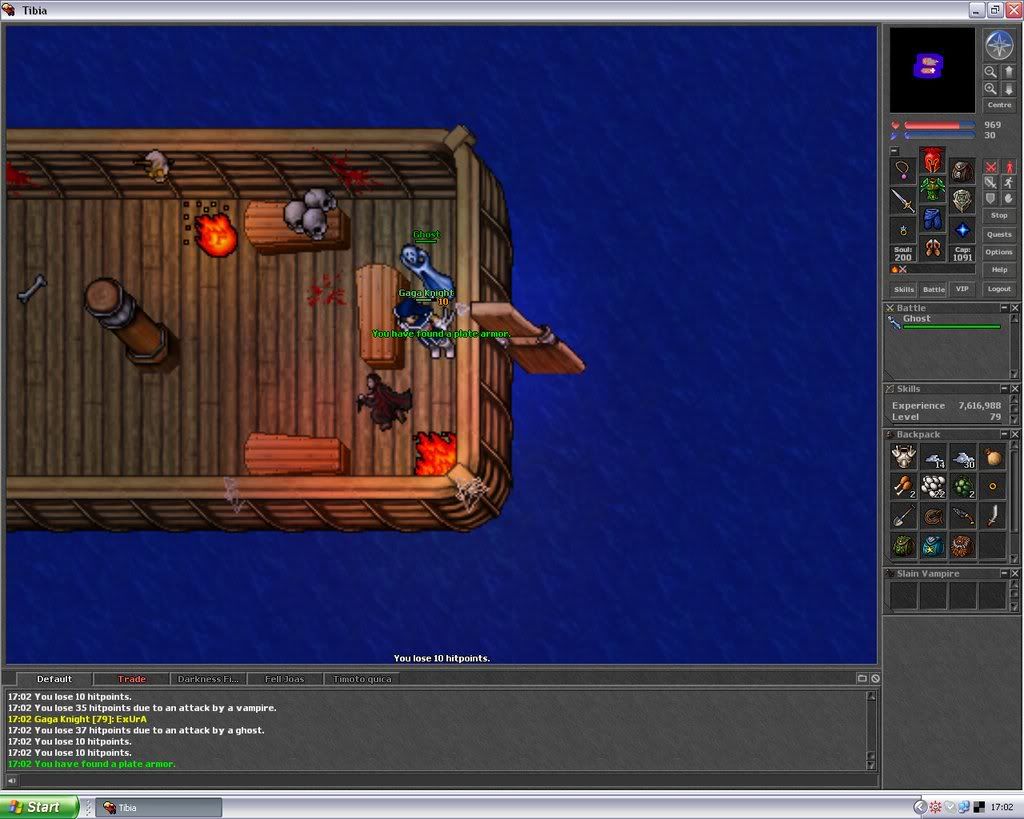Select Ghost in the Battle list

click(x=946, y=321)
